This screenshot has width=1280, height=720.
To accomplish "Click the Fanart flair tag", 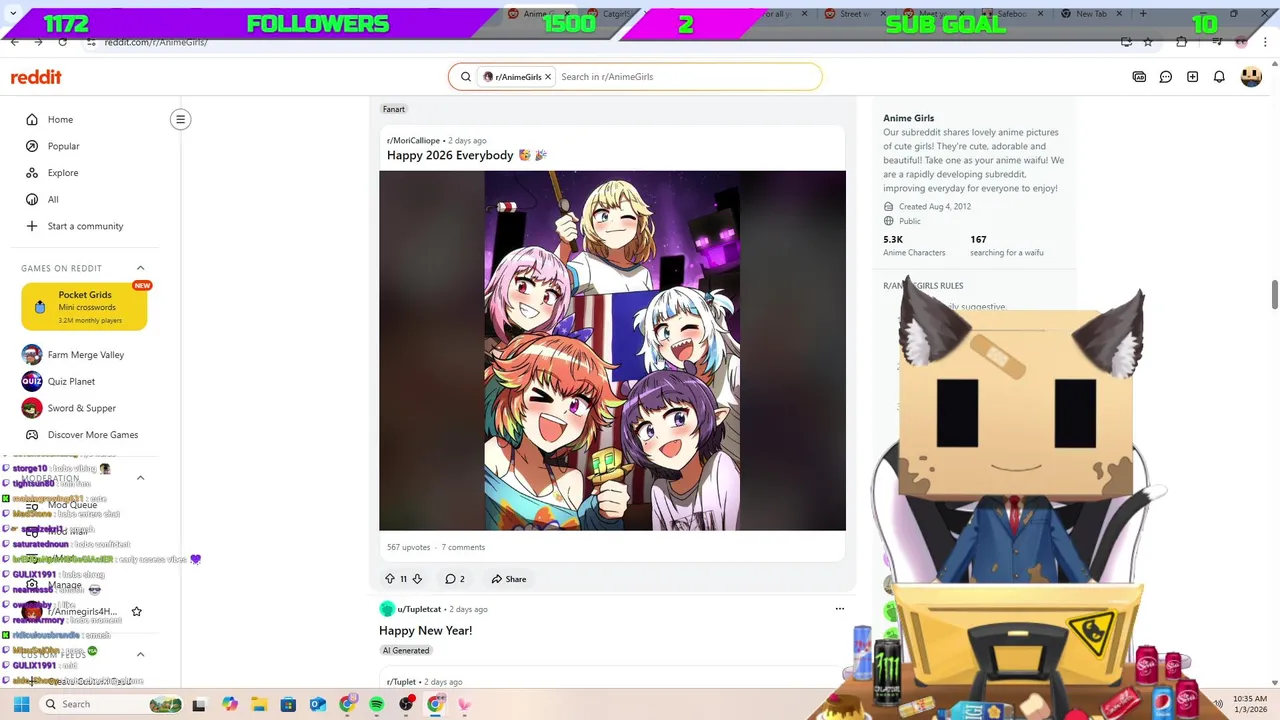I will [394, 109].
